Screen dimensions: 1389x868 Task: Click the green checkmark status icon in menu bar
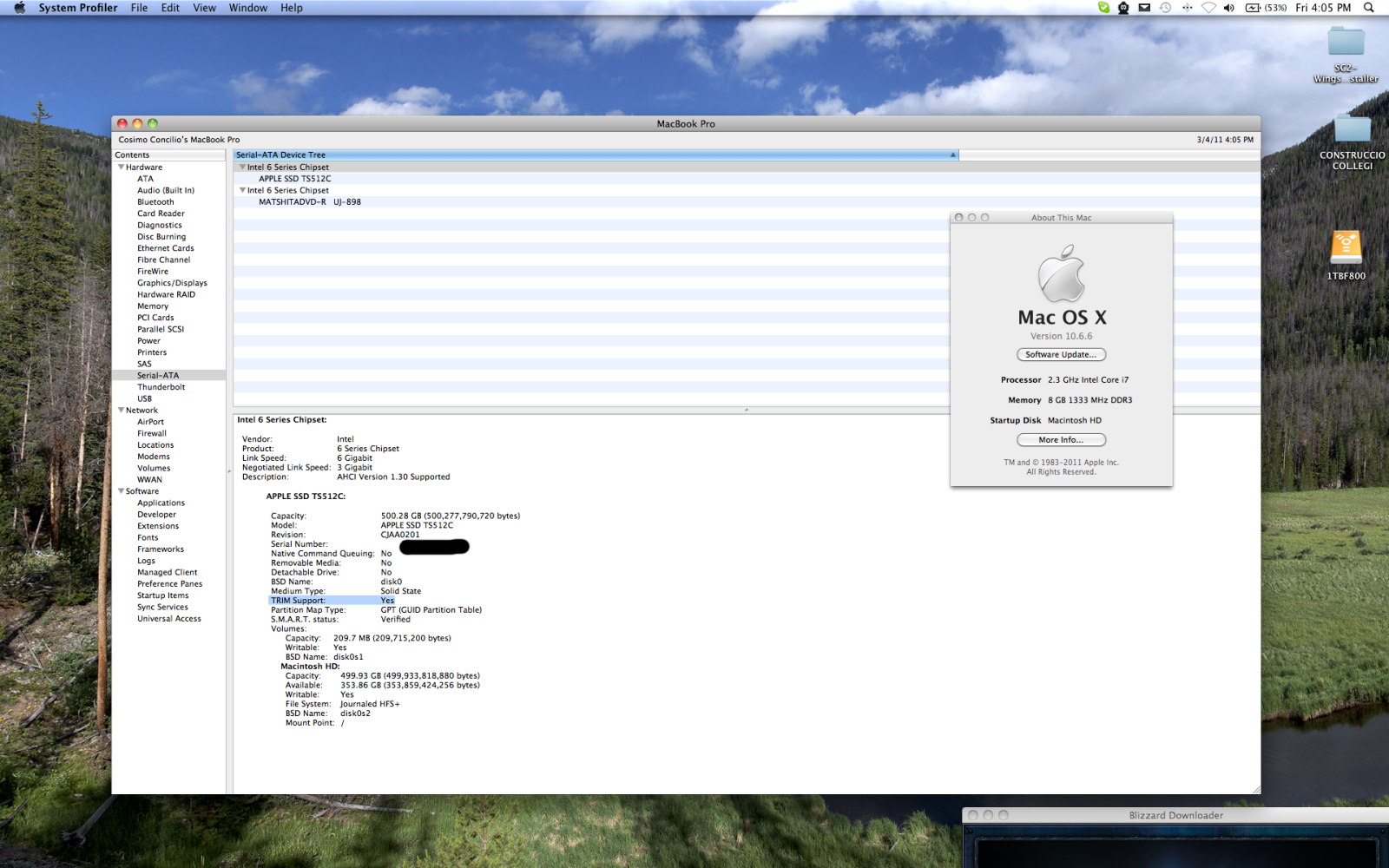(x=1103, y=8)
